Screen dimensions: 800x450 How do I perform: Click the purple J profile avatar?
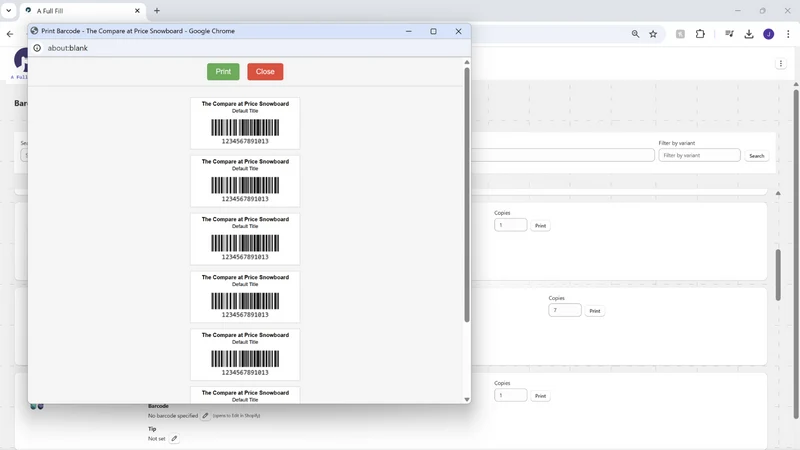(768, 34)
